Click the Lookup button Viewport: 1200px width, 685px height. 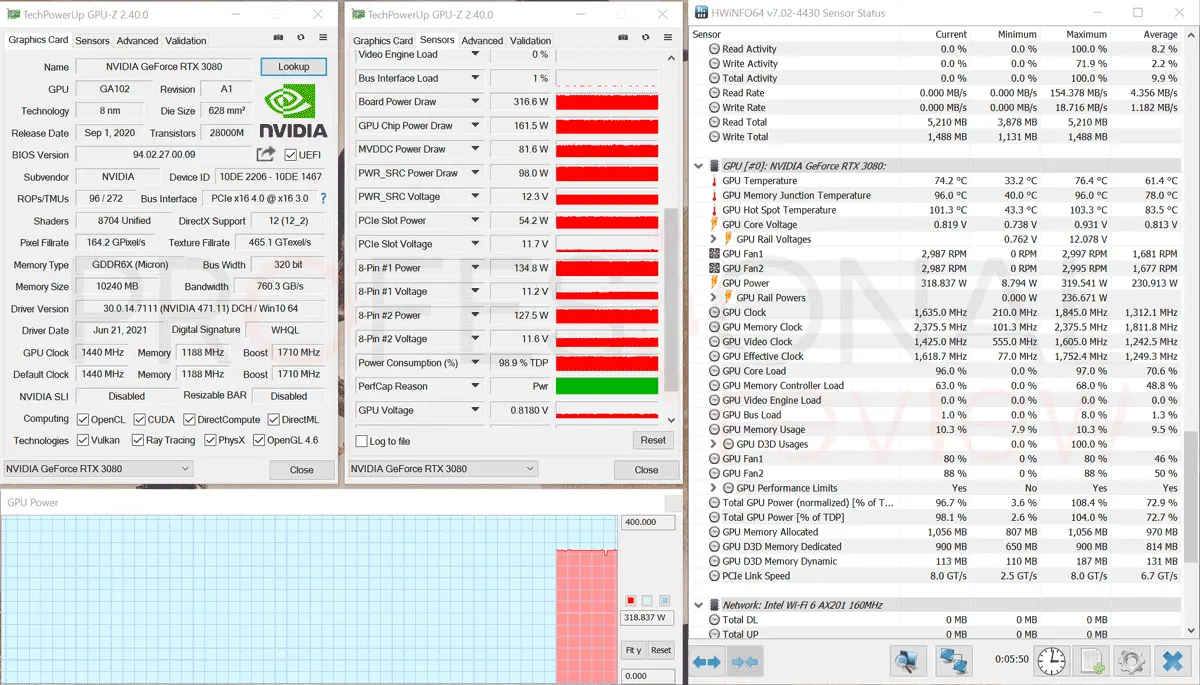click(293, 67)
